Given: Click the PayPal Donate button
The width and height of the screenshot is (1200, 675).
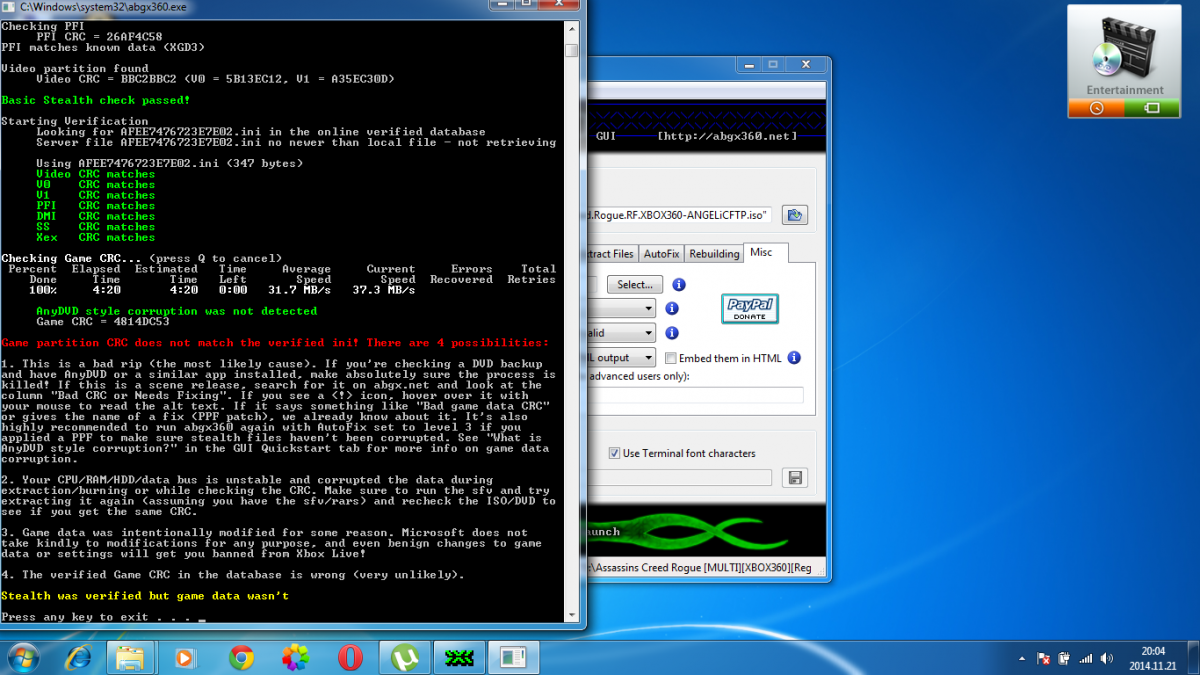Looking at the screenshot, I should pyautogui.click(x=749, y=309).
